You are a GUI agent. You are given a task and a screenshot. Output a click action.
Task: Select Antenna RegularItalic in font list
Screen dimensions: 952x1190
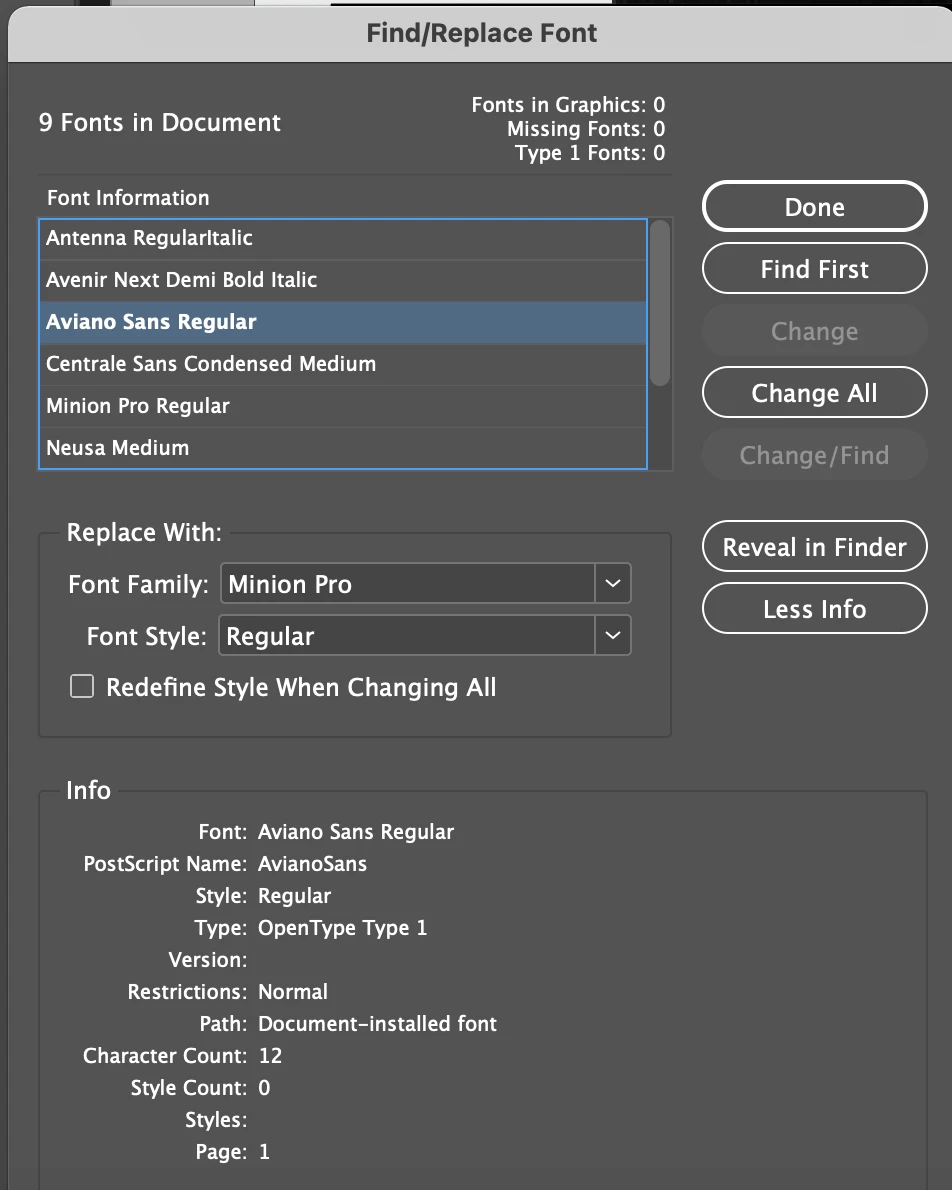point(343,238)
